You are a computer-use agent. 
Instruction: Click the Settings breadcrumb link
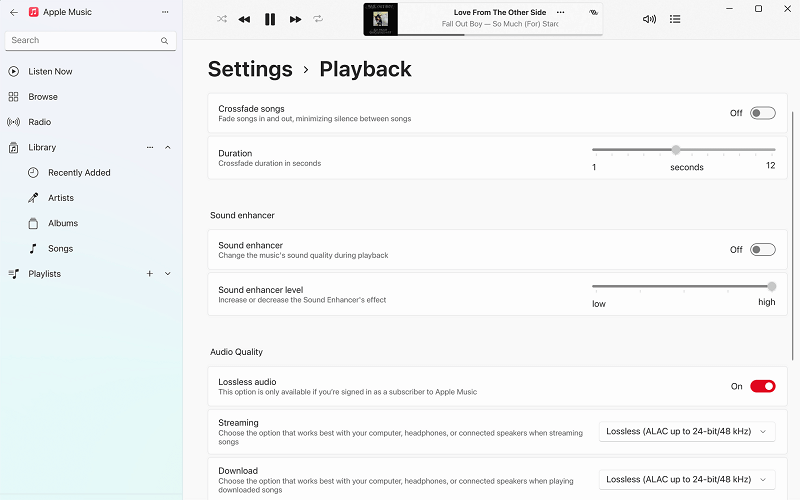tap(250, 69)
